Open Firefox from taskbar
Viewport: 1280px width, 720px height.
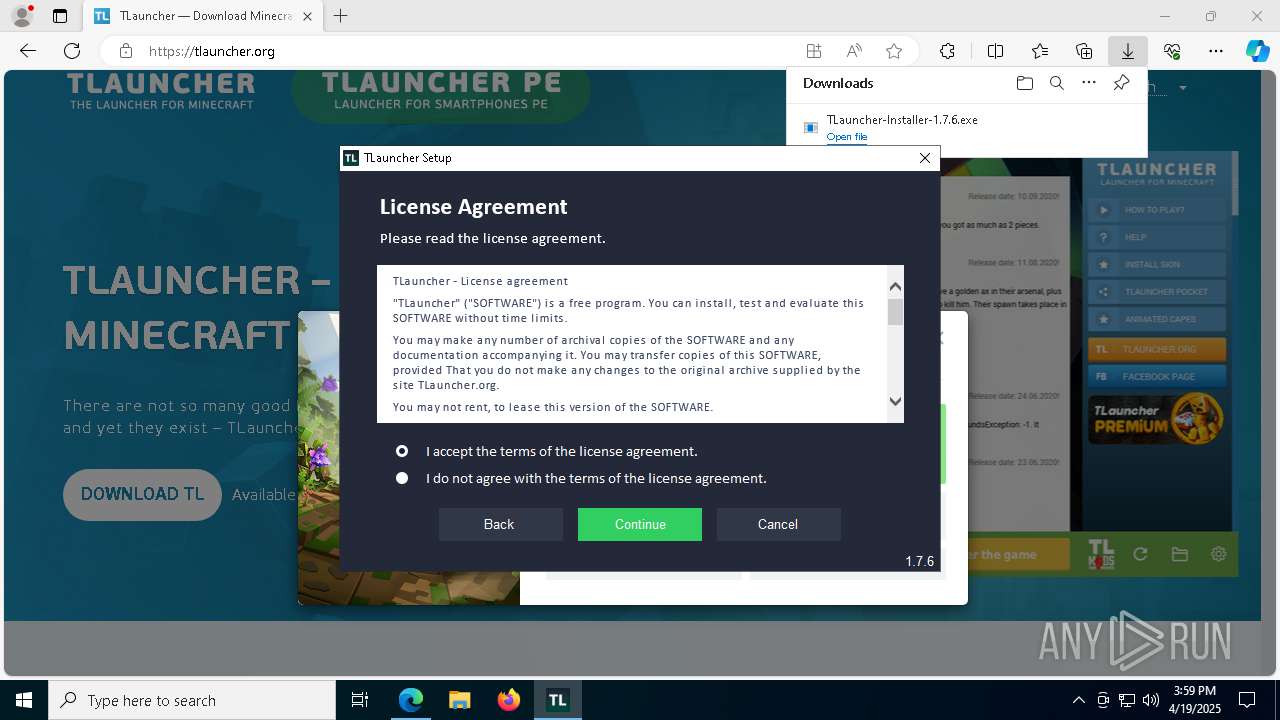tap(509, 700)
